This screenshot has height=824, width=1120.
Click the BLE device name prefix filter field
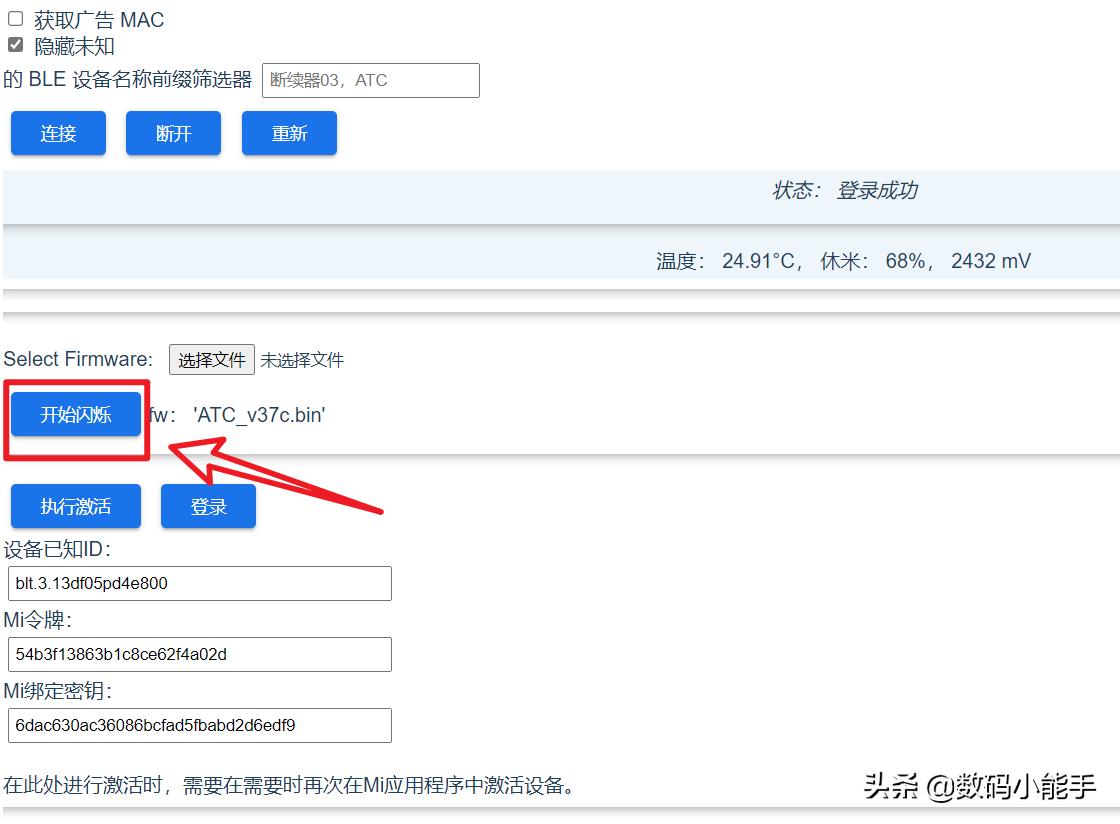coord(370,80)
